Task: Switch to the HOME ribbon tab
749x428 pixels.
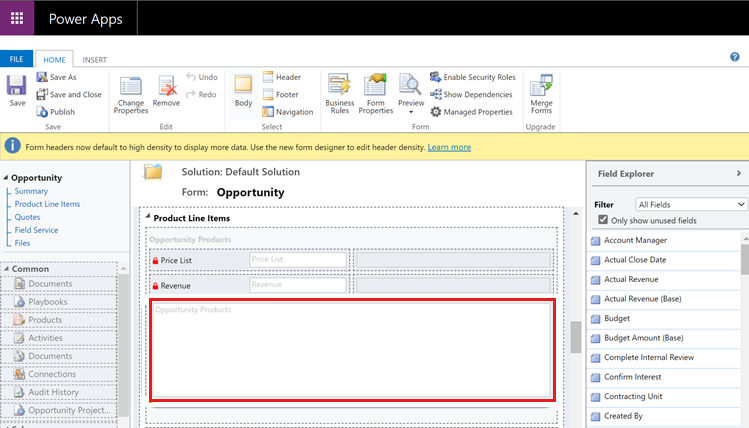Action: [x=54, y=60]
